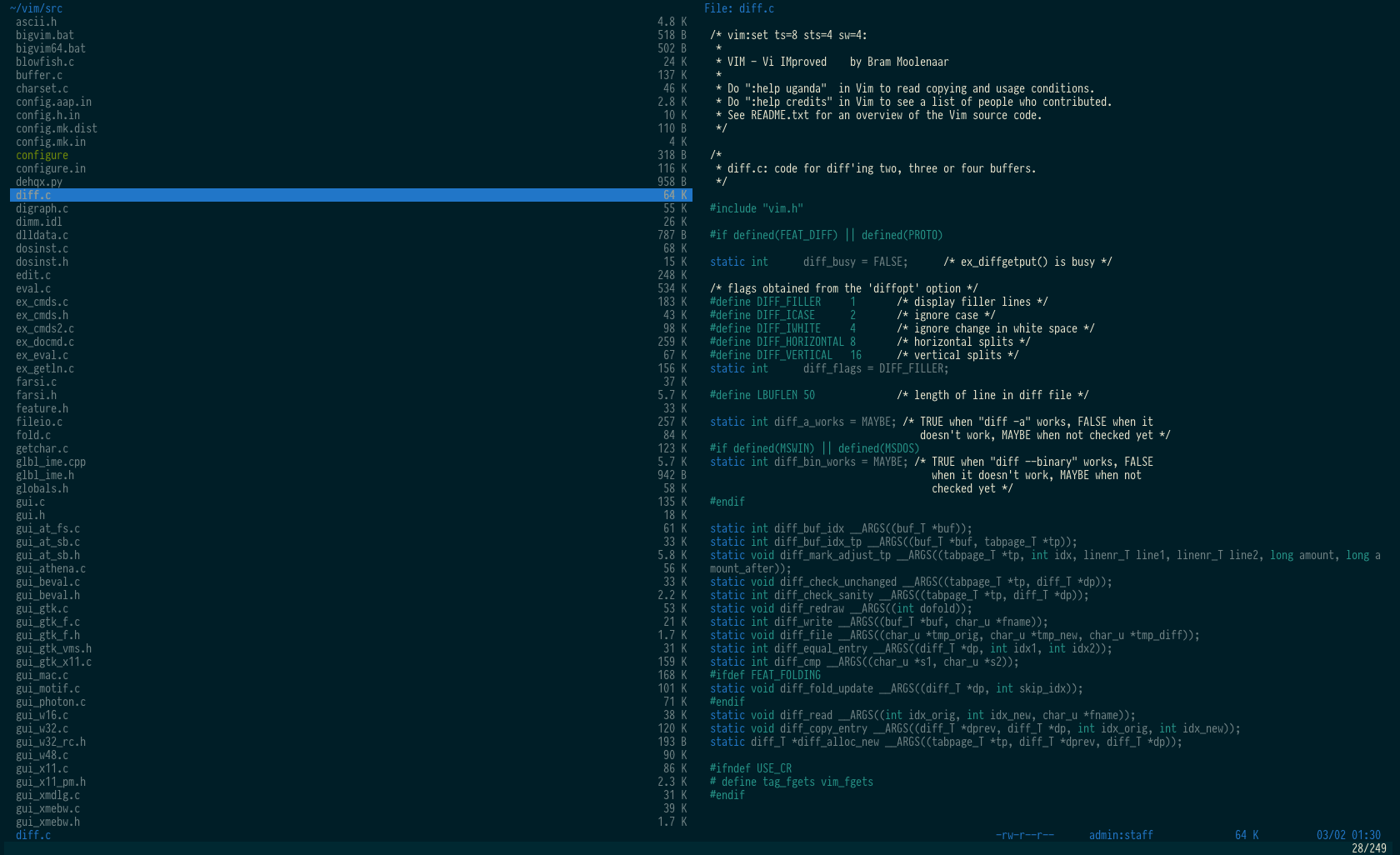Click the admin:staff owner in status bar
This screenshot has height=855, width=1400.
click(x=1121, y=835)
